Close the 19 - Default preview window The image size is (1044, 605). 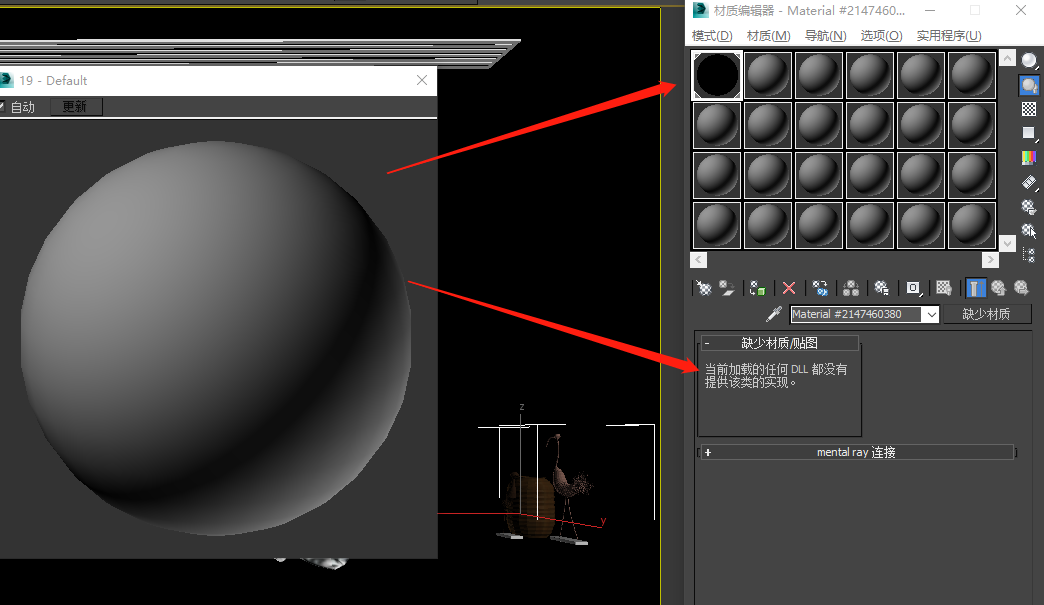(422, 81)
